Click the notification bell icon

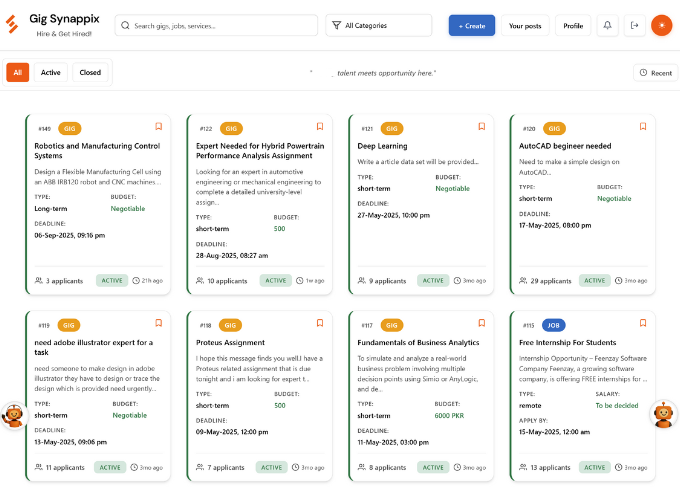point(606,26)
